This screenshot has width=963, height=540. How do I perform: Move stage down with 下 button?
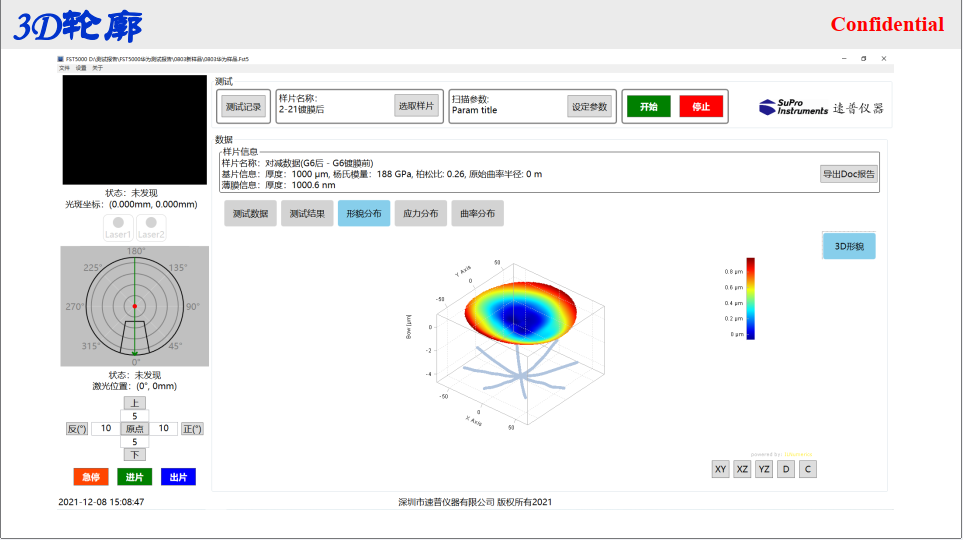click(135, 455)
